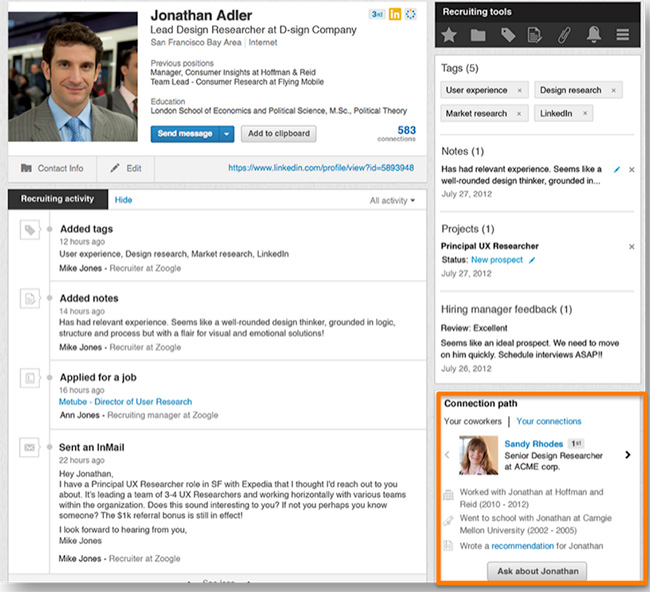Edit the note using the pencil icon
This screenshot has width=650, height=592.
click(616, 169)
